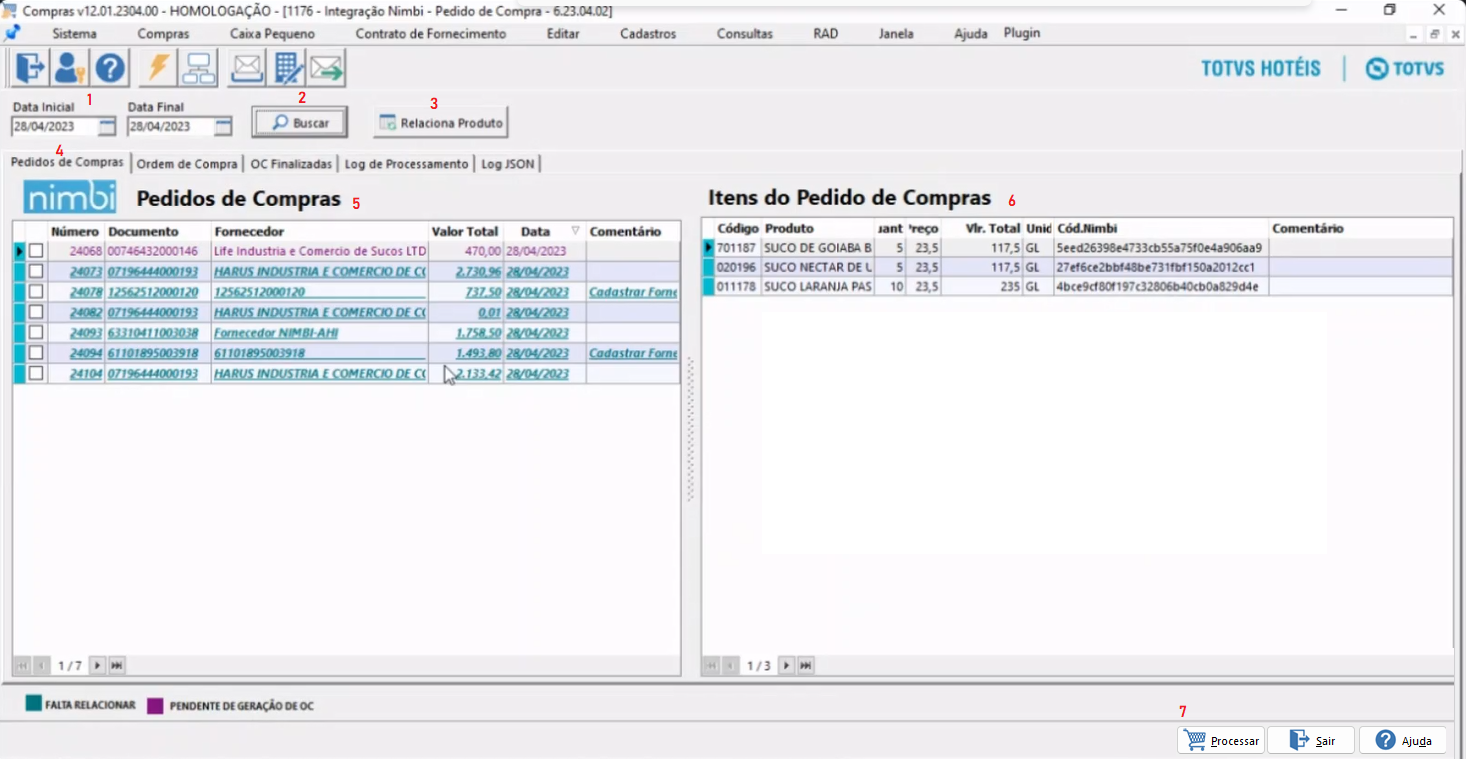Open the Data Final calendar picker
The image size is (1466, 759).
pos(223,127)
